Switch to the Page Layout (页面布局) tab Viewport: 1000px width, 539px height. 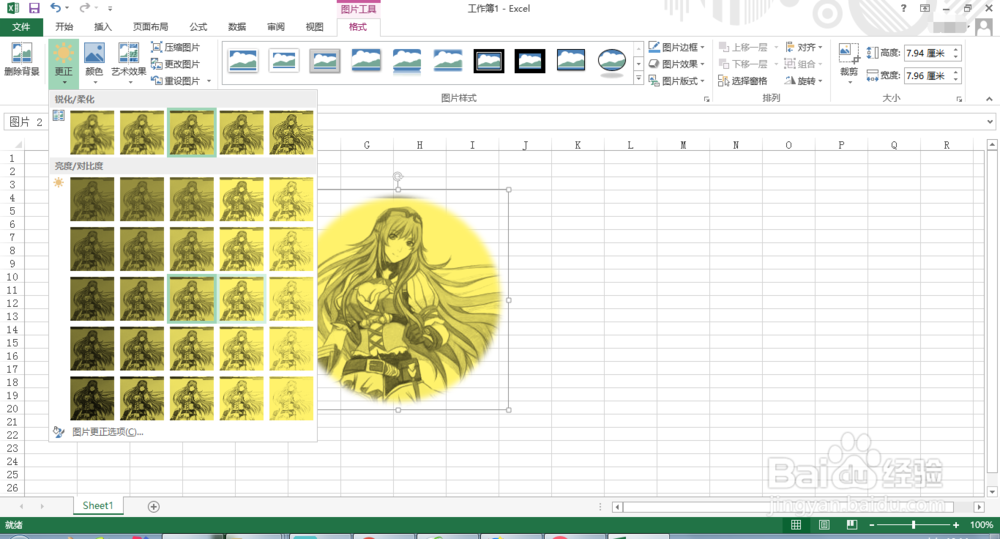point(151,27)
